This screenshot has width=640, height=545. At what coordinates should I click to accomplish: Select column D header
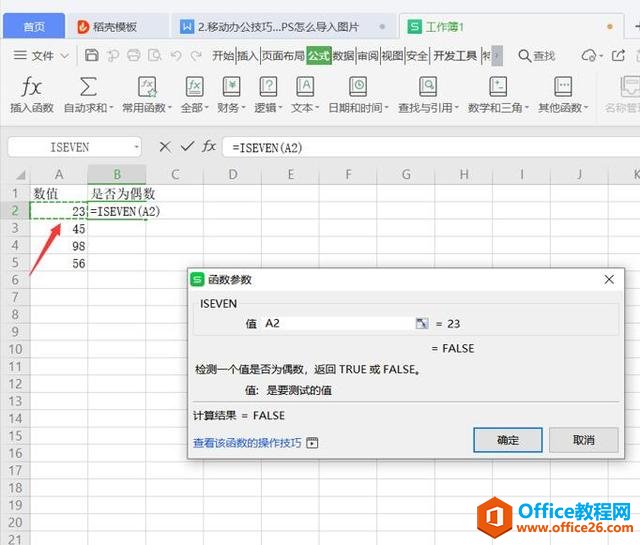pos(233,175)
